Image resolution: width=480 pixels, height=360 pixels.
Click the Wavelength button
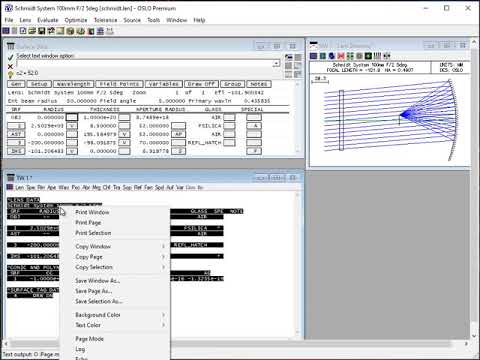[73, 84]
